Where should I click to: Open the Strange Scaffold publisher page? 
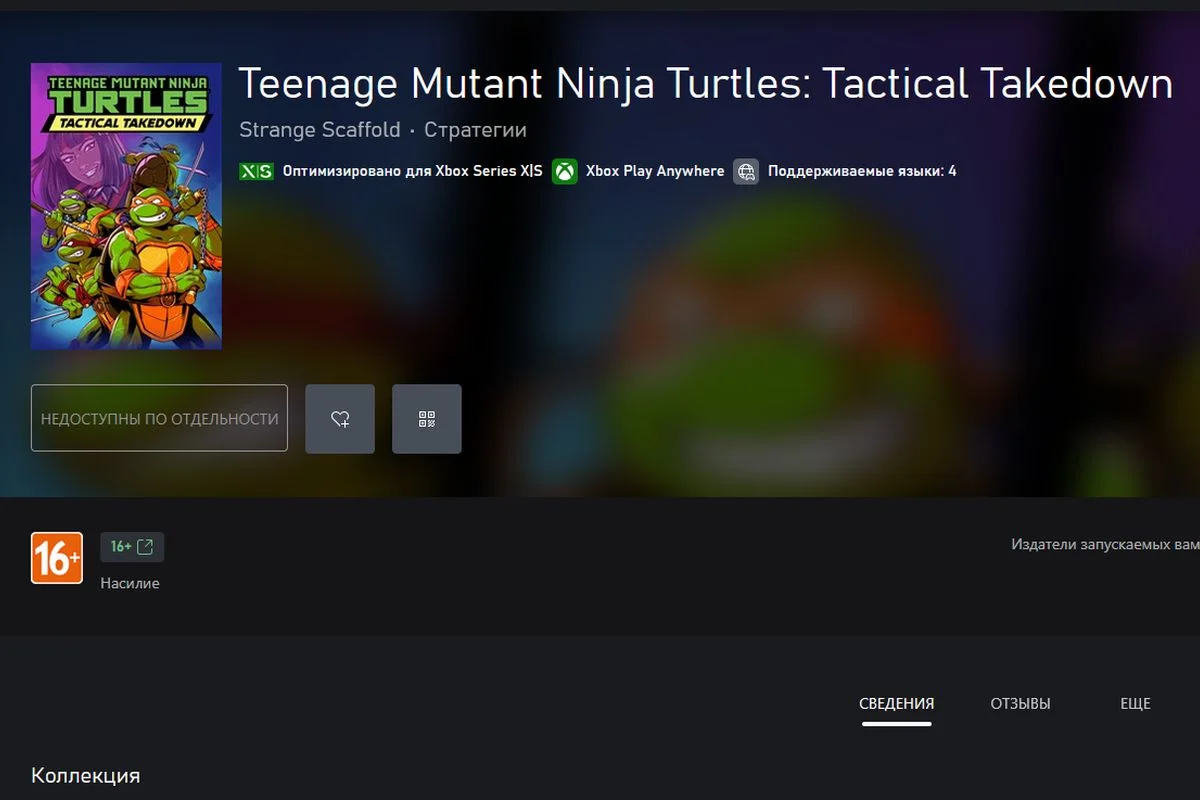[320, 130]
